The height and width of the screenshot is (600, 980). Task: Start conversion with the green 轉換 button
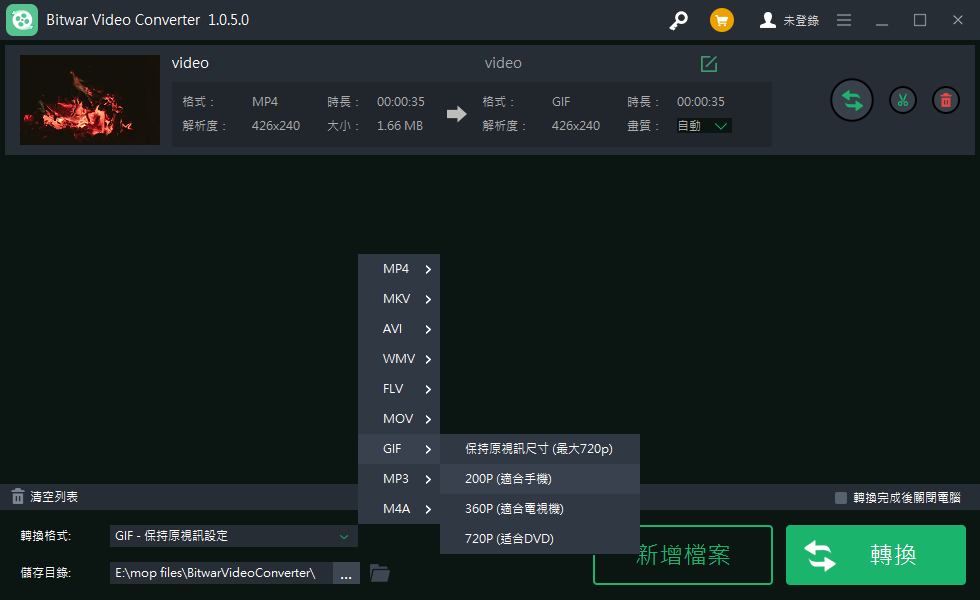tap(876, 555)
